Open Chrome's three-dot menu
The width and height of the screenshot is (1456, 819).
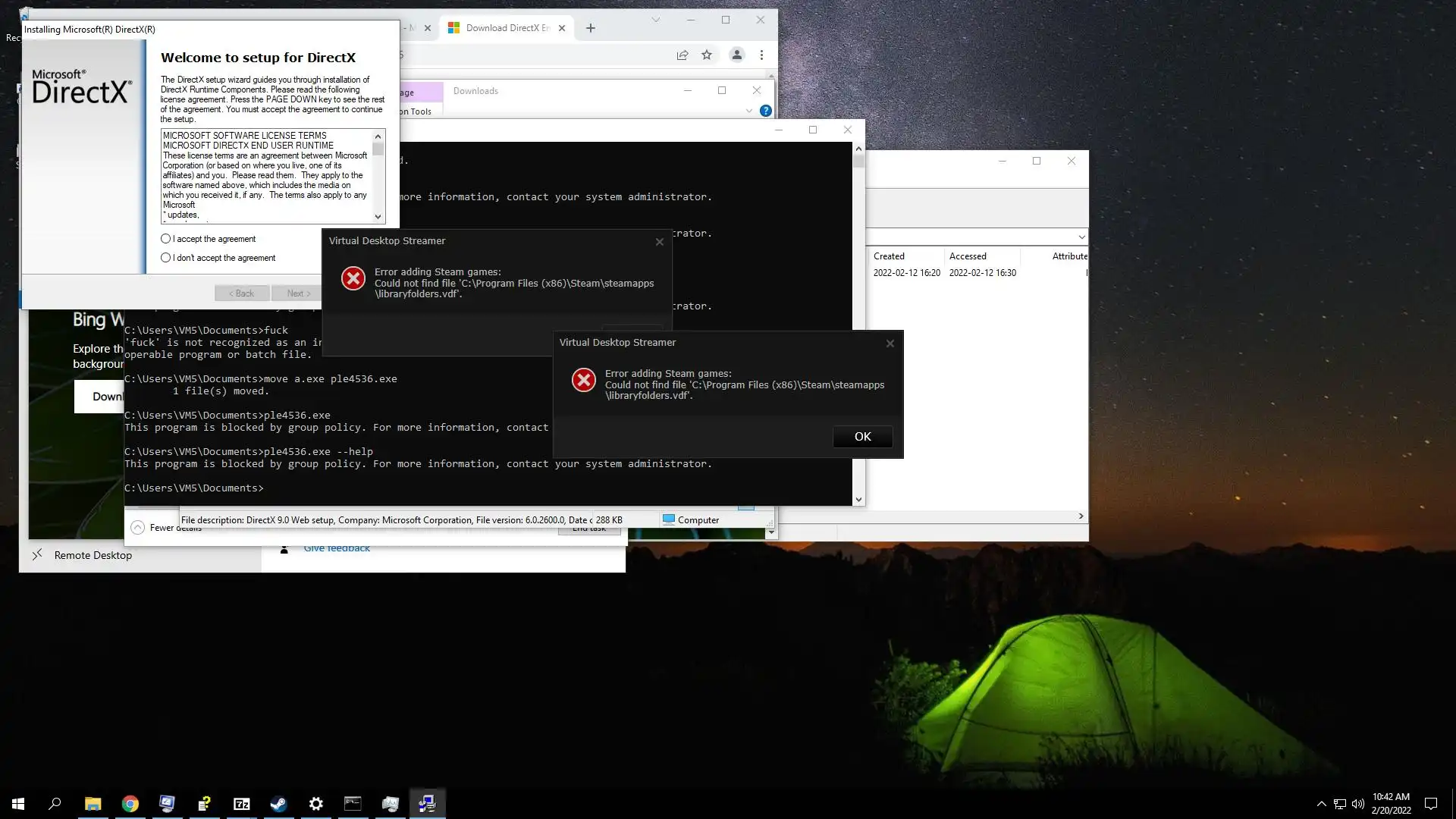click(761, 55)
